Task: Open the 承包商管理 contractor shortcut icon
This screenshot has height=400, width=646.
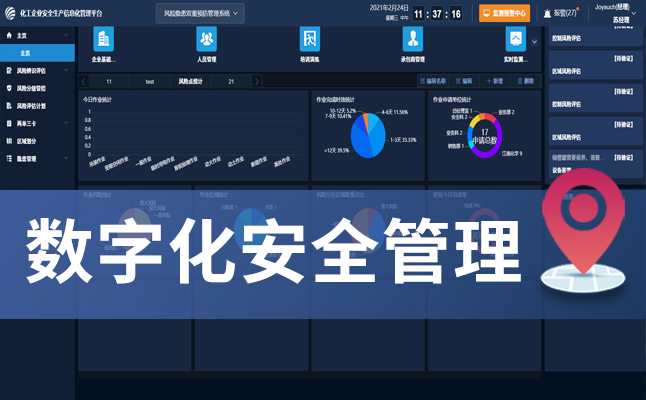Action: coord(412,39)
